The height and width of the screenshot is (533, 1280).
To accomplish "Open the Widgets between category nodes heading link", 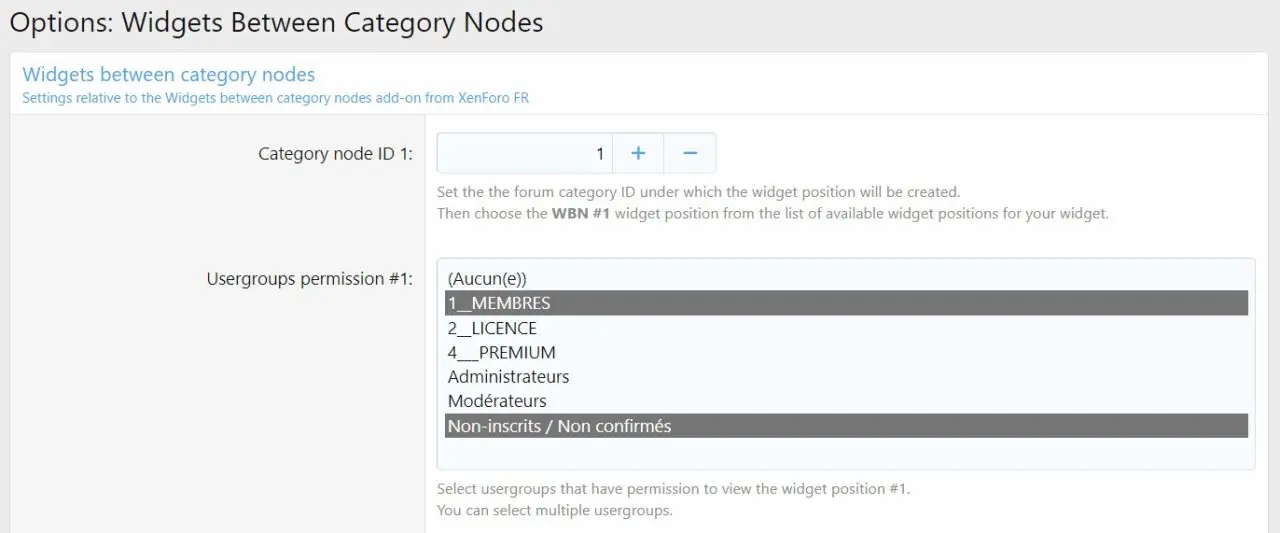I will coord(168,75).
